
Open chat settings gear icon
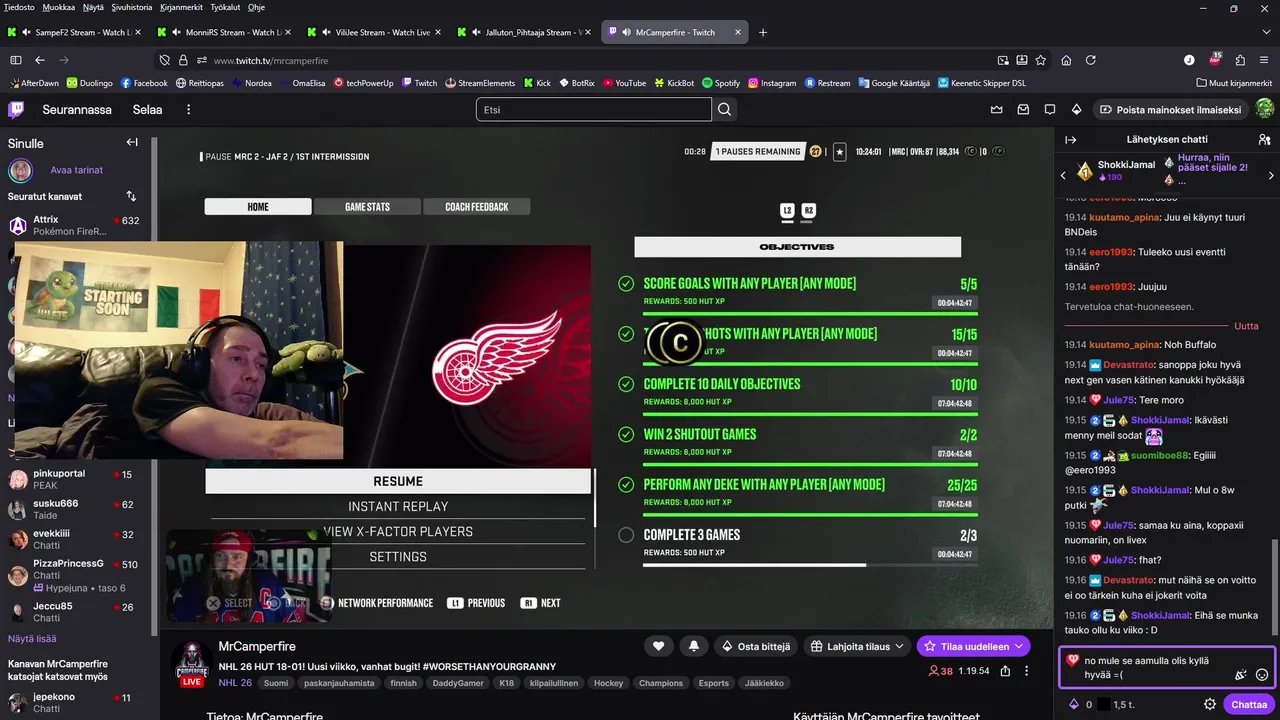coord(1210,704)
